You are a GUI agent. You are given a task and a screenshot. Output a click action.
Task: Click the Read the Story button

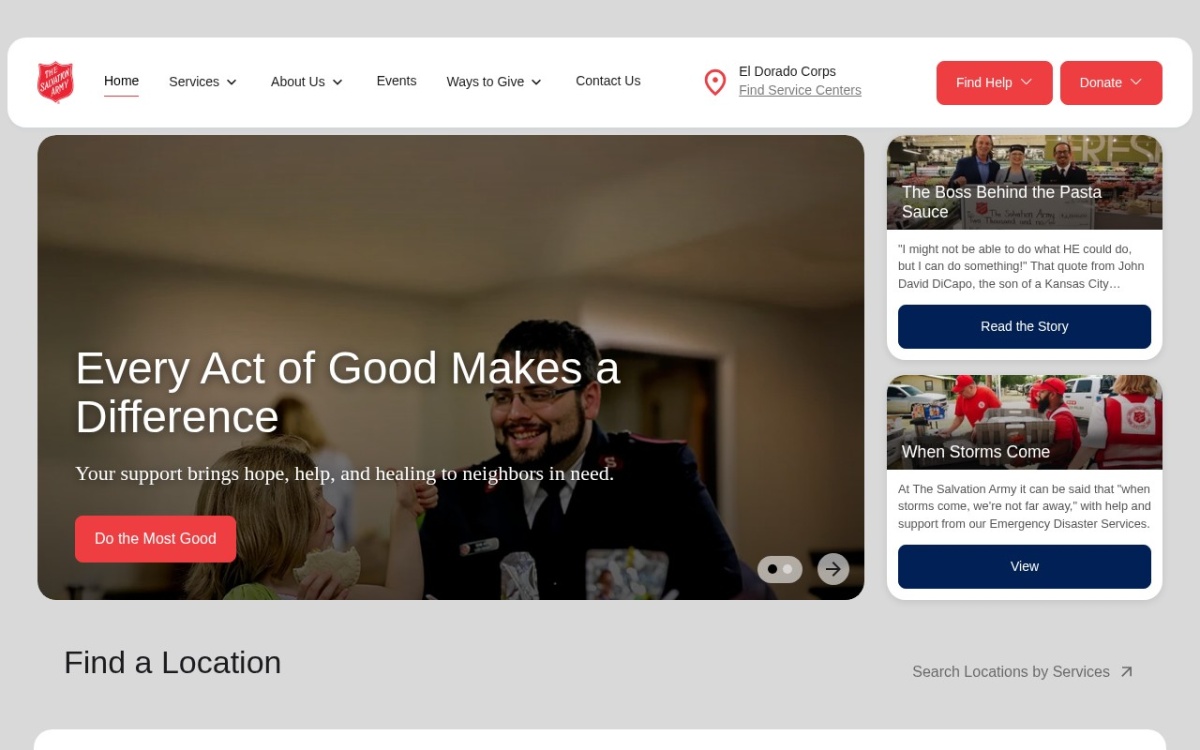point(1024,327)
